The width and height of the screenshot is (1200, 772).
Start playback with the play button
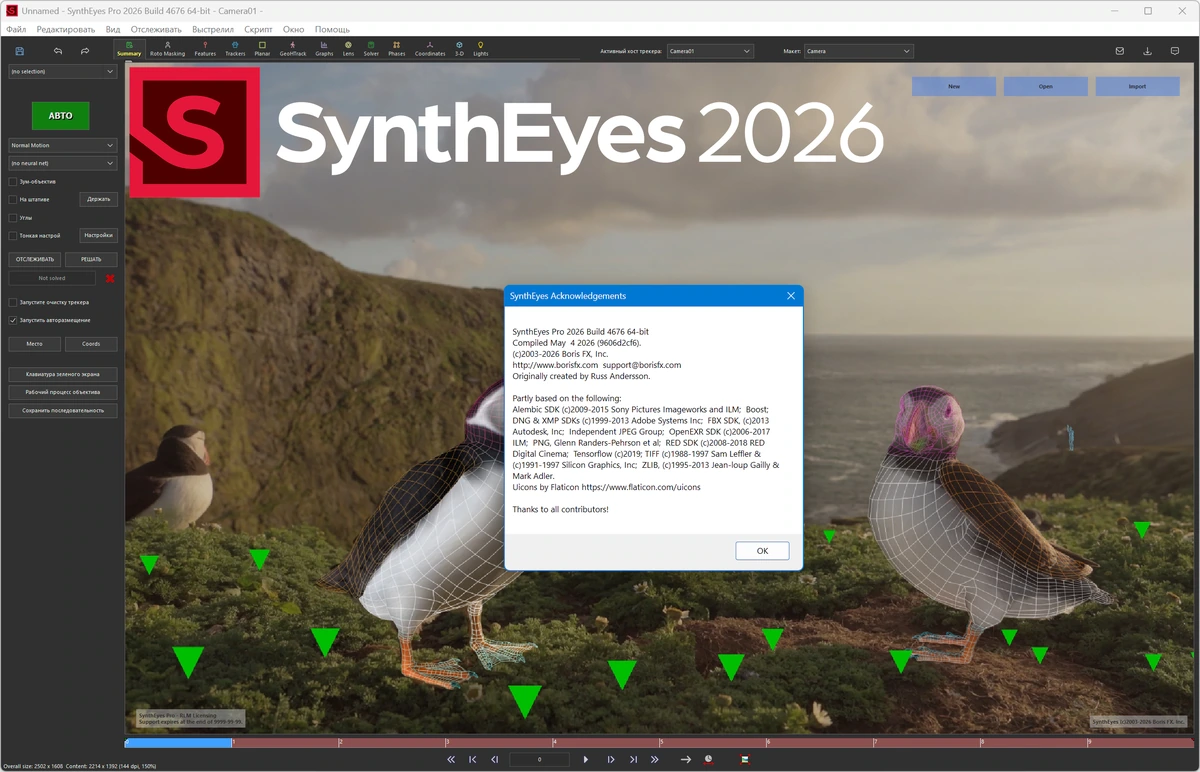[586, 760]
